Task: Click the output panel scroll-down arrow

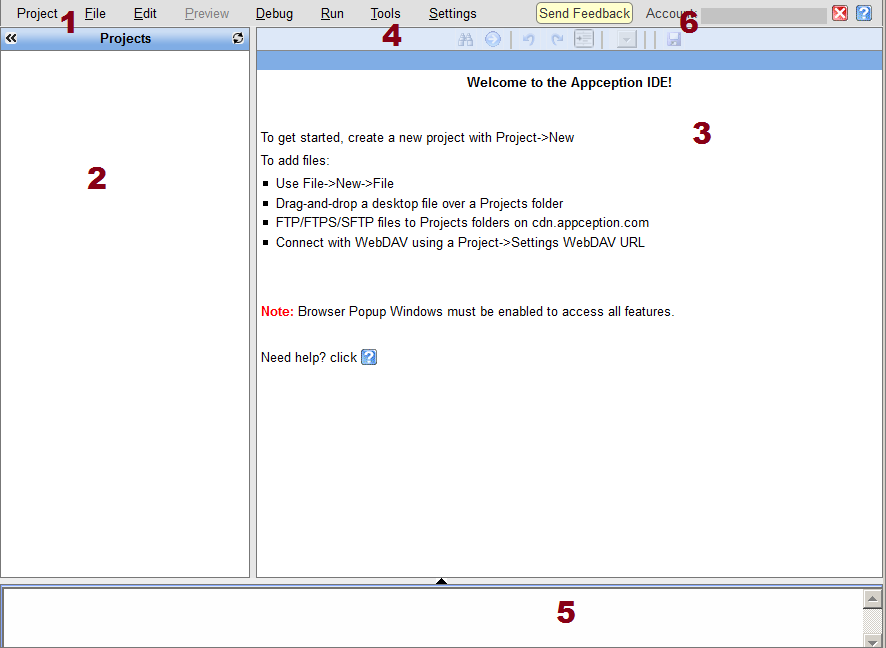Action: click(872, 641)
